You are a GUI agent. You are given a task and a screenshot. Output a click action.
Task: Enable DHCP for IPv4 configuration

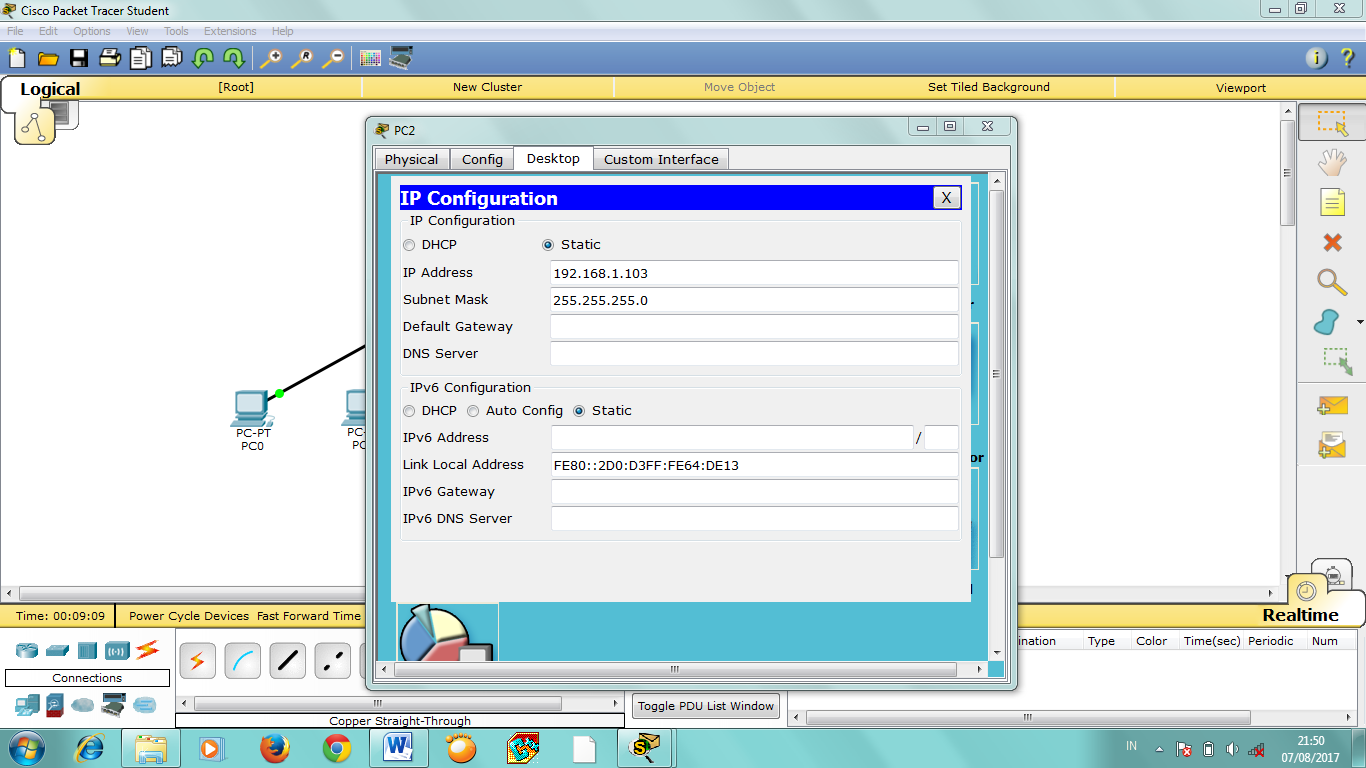click(409, 244)
